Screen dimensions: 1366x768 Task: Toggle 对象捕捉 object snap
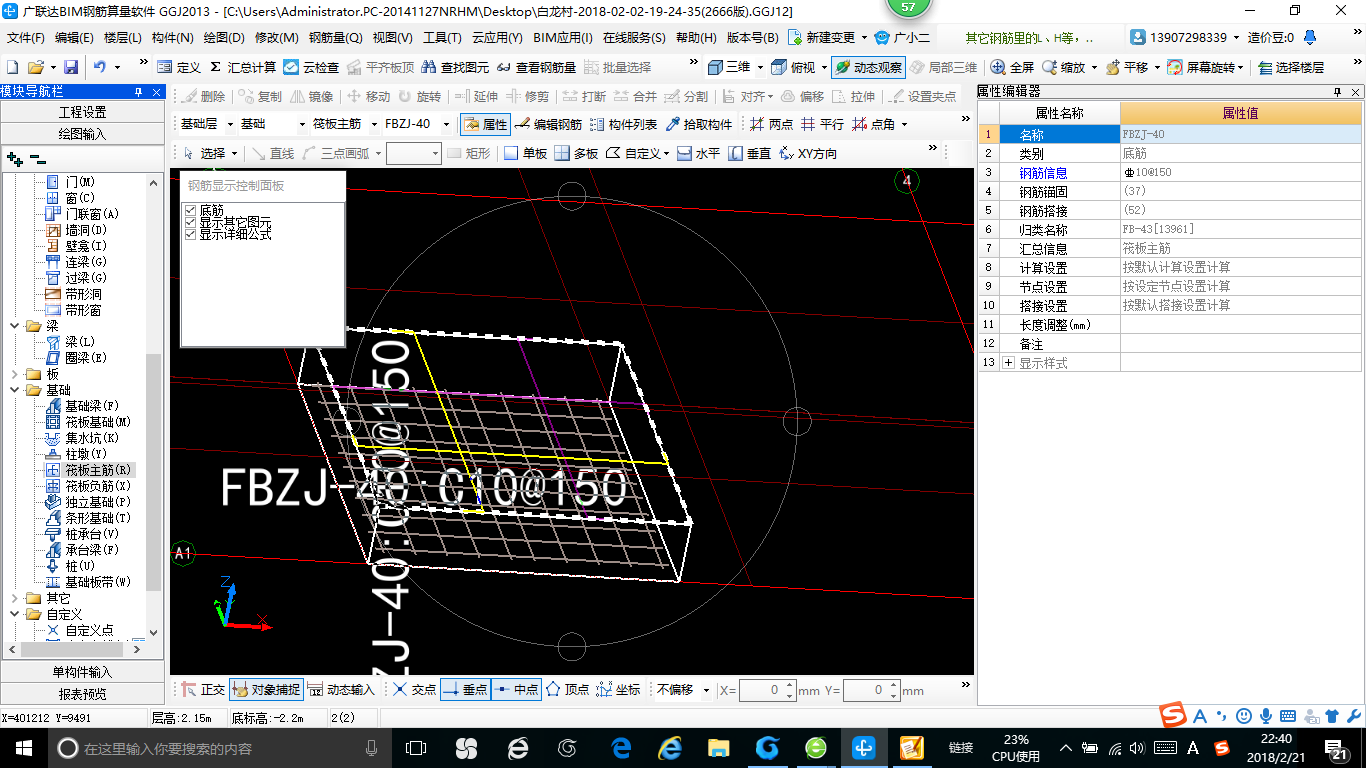266,689
